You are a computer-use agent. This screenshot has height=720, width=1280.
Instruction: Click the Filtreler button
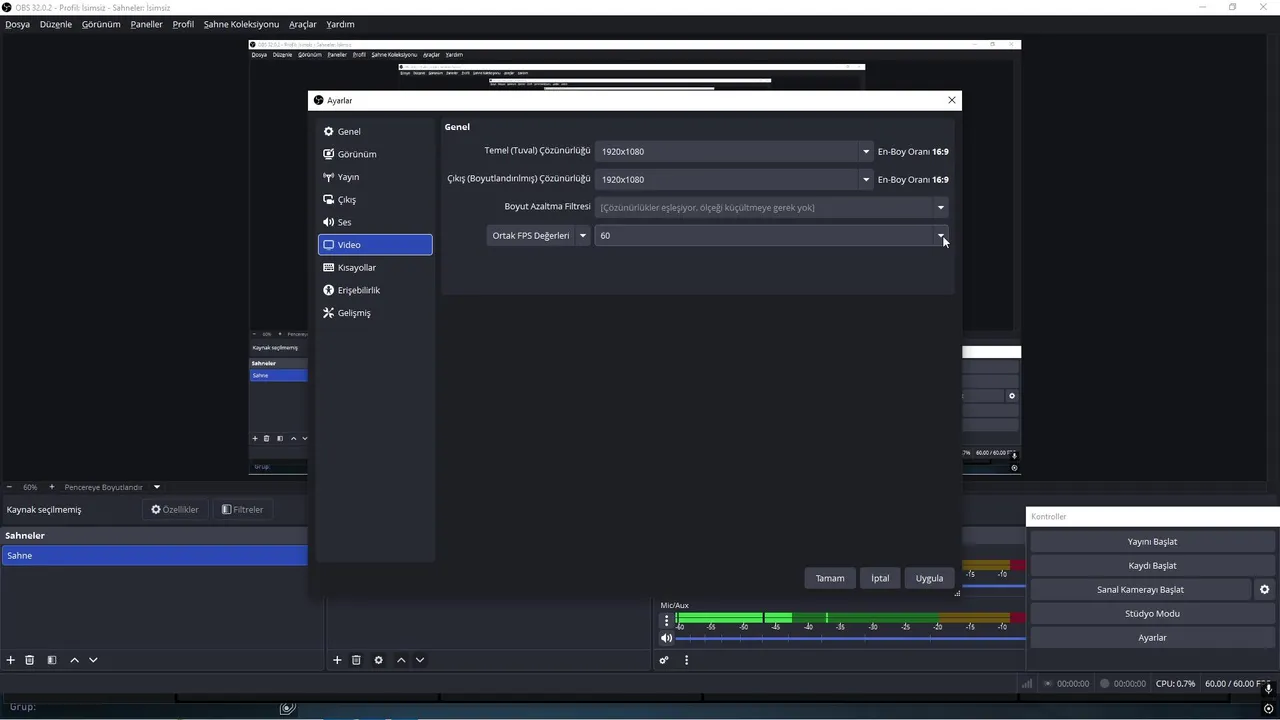[x=242, y=510]
